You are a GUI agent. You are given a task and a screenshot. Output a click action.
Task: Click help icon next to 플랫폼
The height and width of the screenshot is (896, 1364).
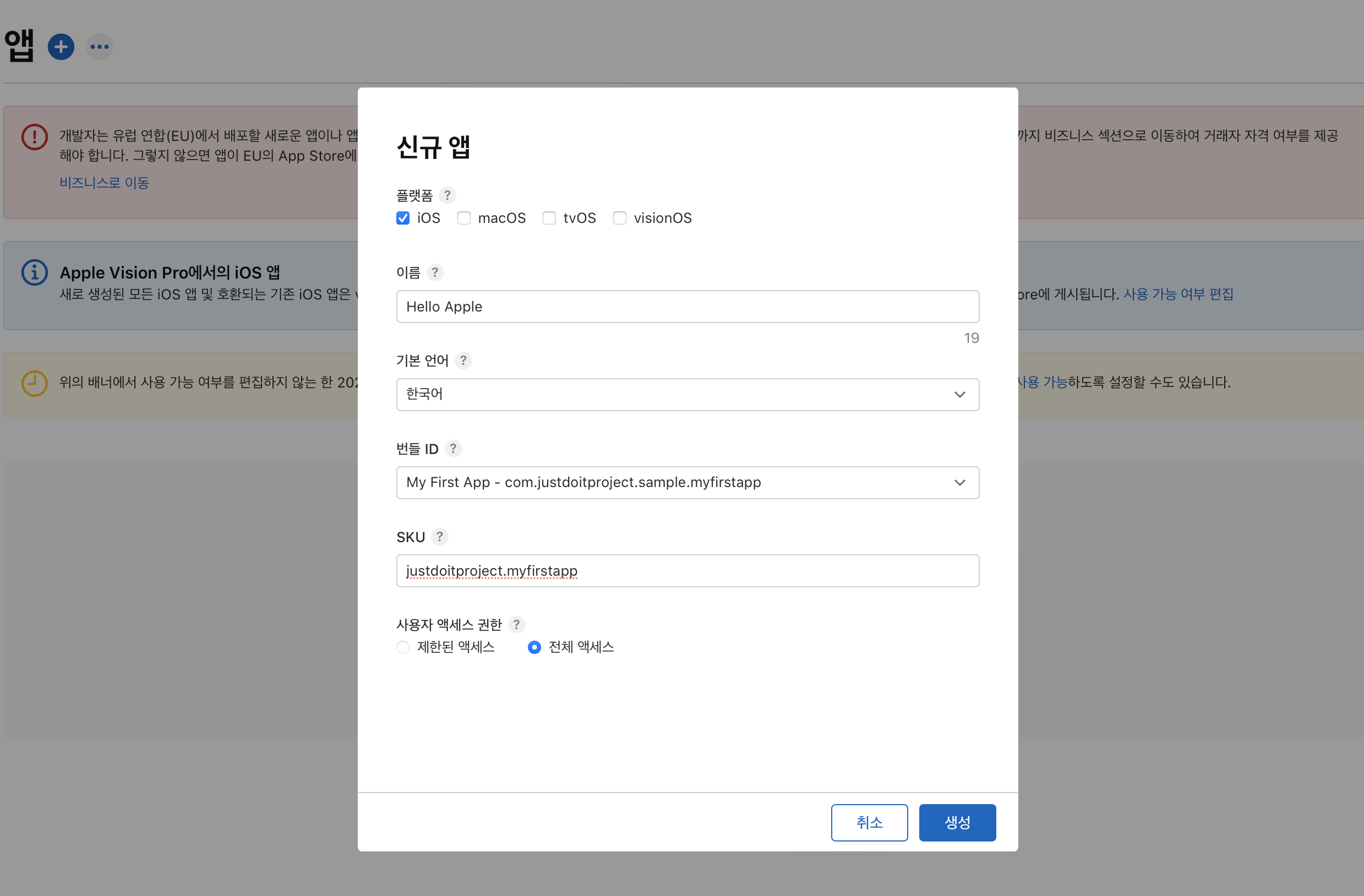click(x=447, y=195)
